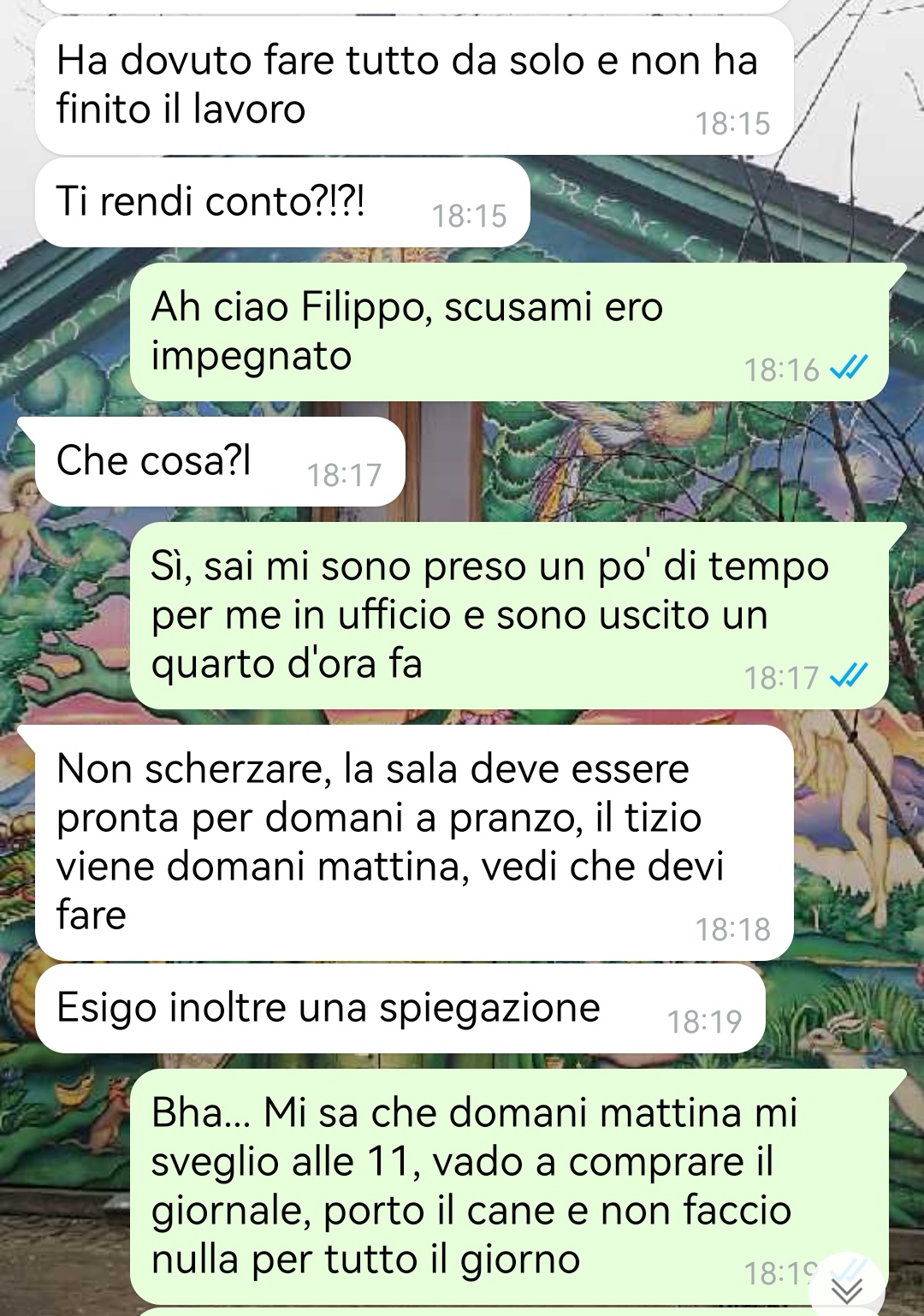Image resolution: width=924 pixels, height=1316 pixels.
Task: Tap the 'Non scherzare, la sala deve essere' message
Action: pos(414,843)
